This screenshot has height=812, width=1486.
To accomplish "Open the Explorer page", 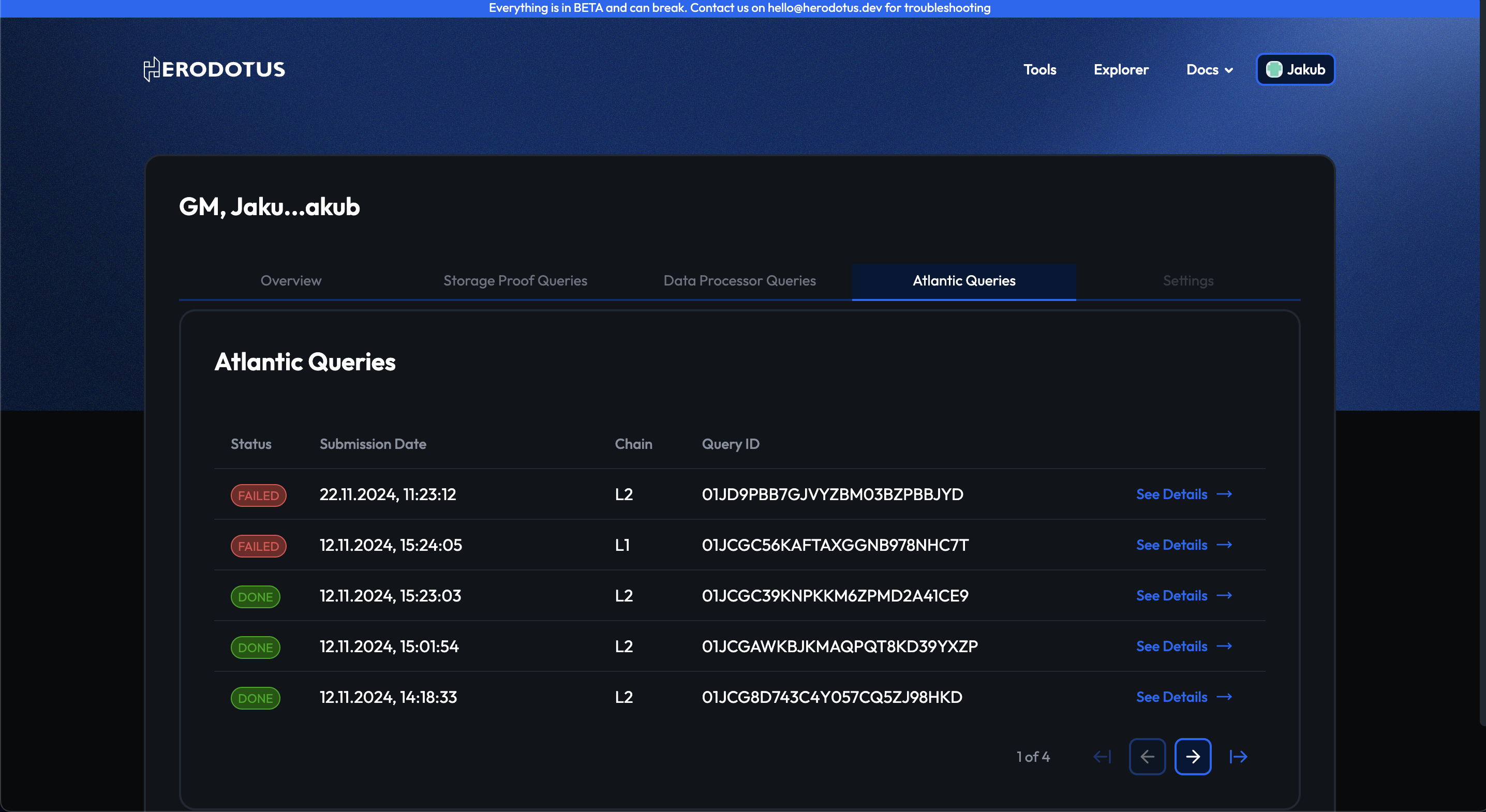I will pos(1121,69).
